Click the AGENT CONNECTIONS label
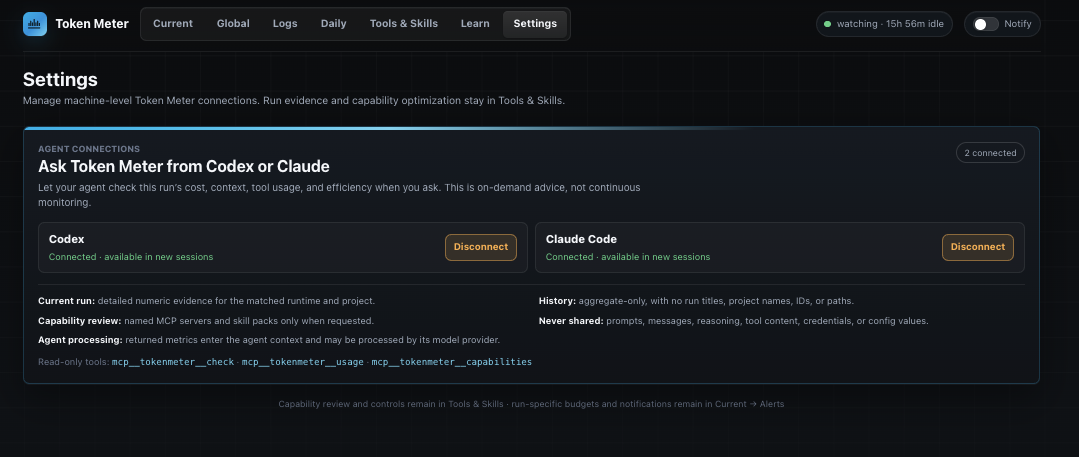 [x=89, y=149]
